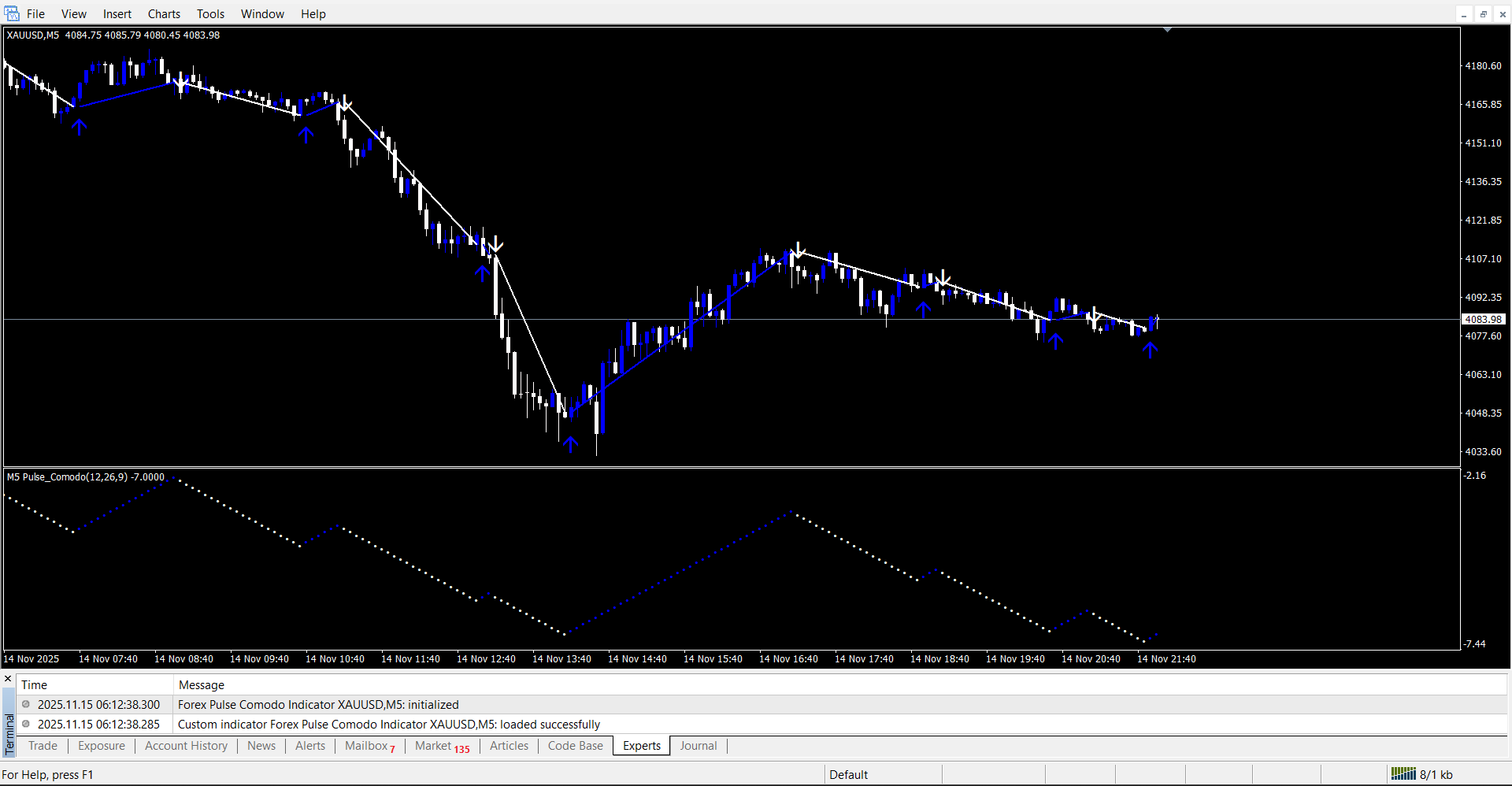Screen dimensions: 1512x786
Task: Click the white down-arrow signal at the 16:40 peak
Action: pyautogui.click(x=799, y=250)
